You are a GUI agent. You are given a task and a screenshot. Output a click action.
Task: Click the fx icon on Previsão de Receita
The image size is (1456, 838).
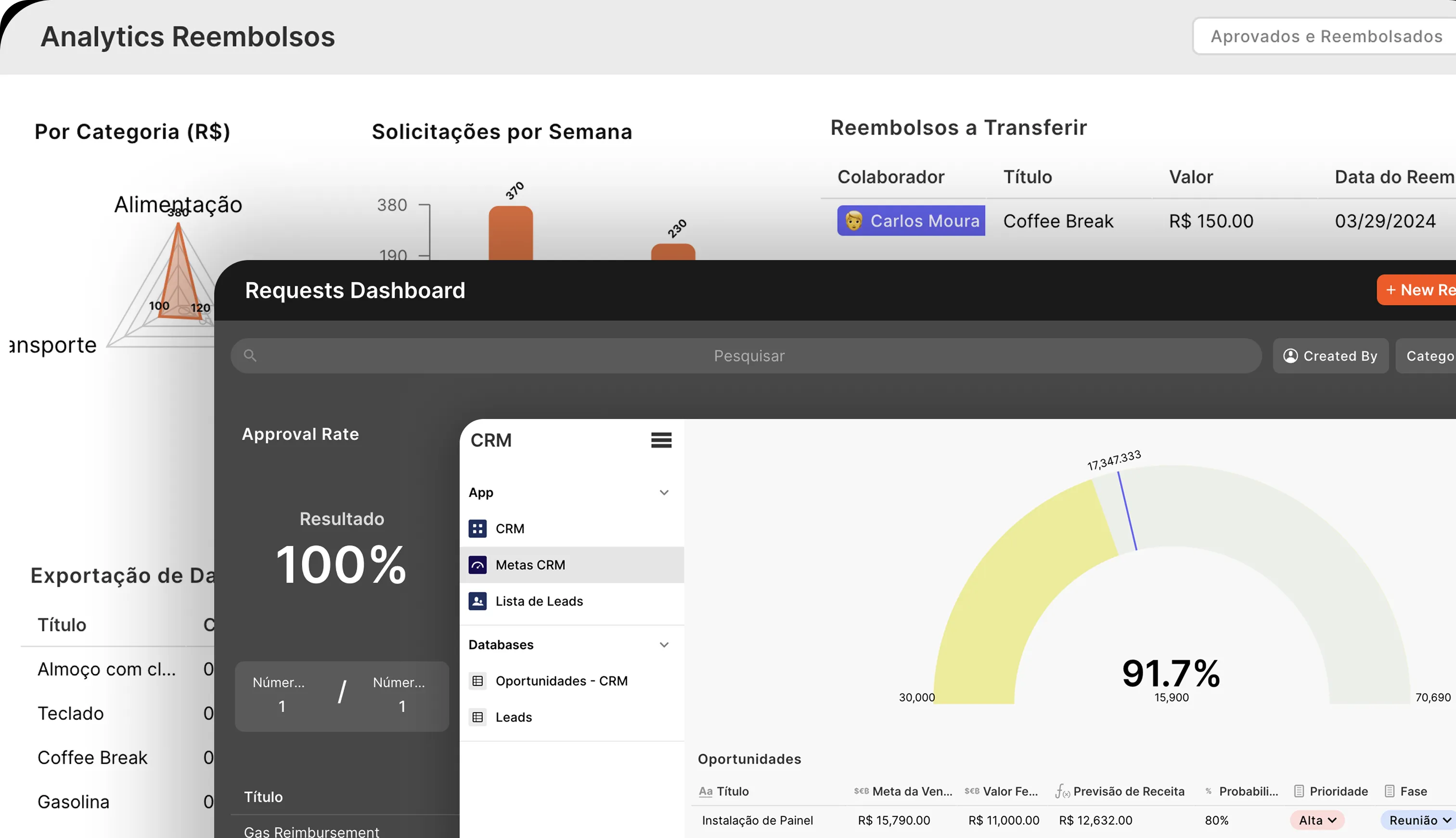(x=1062, y=791)
